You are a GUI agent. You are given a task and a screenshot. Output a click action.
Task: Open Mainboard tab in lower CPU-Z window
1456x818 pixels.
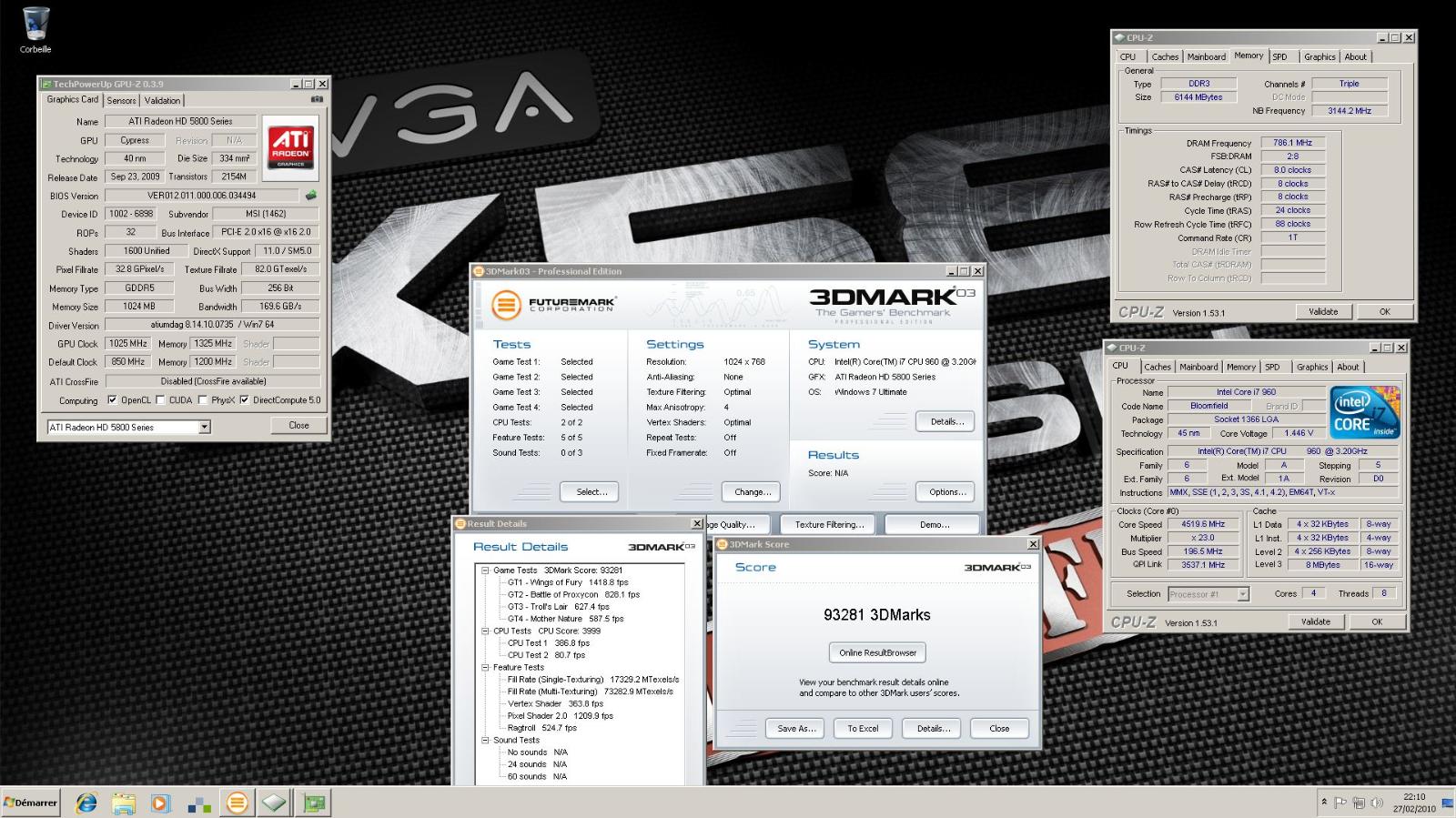point(1198,367)
